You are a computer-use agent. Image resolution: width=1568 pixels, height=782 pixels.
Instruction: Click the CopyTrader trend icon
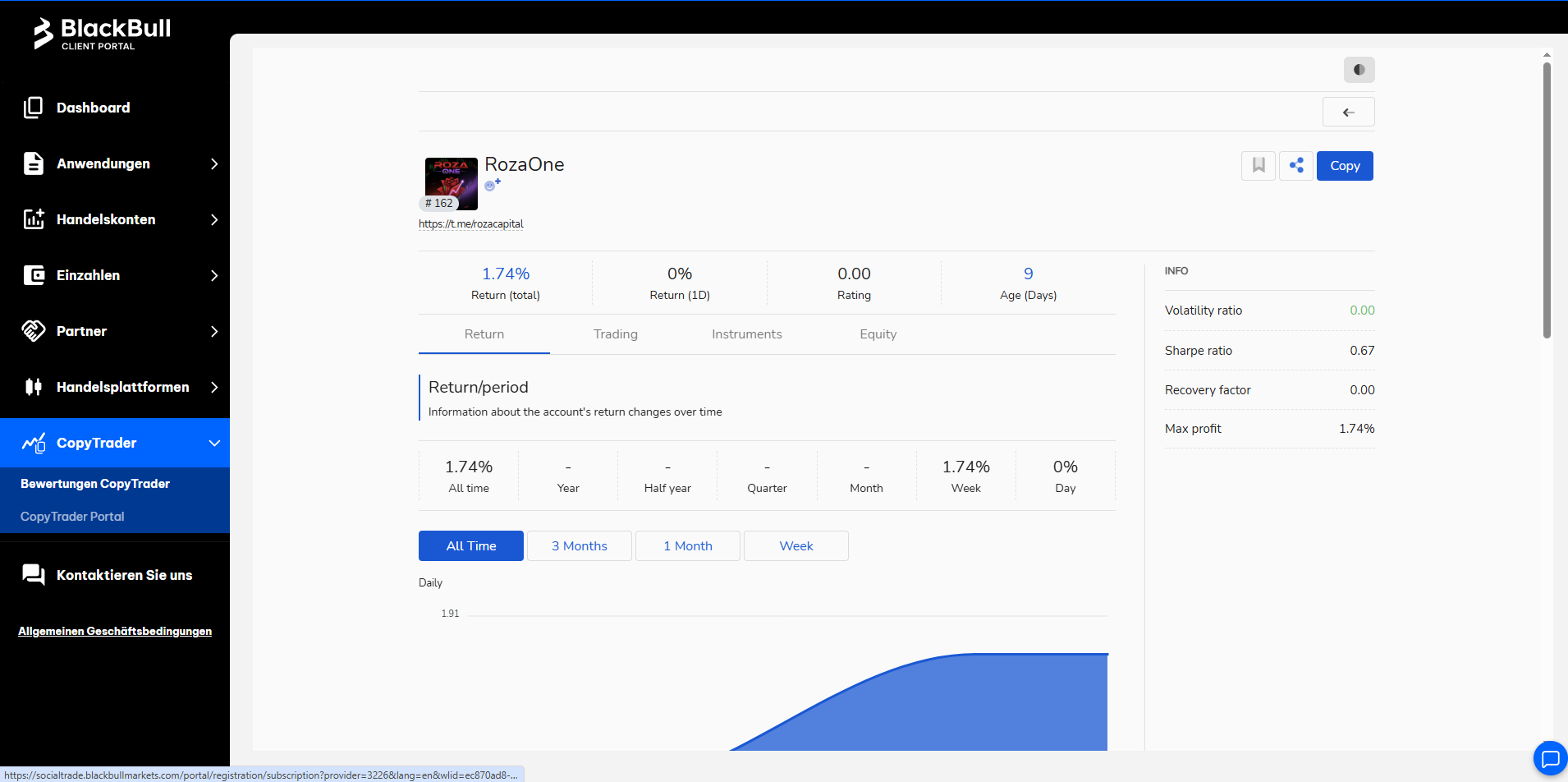(x=34, y=443)
